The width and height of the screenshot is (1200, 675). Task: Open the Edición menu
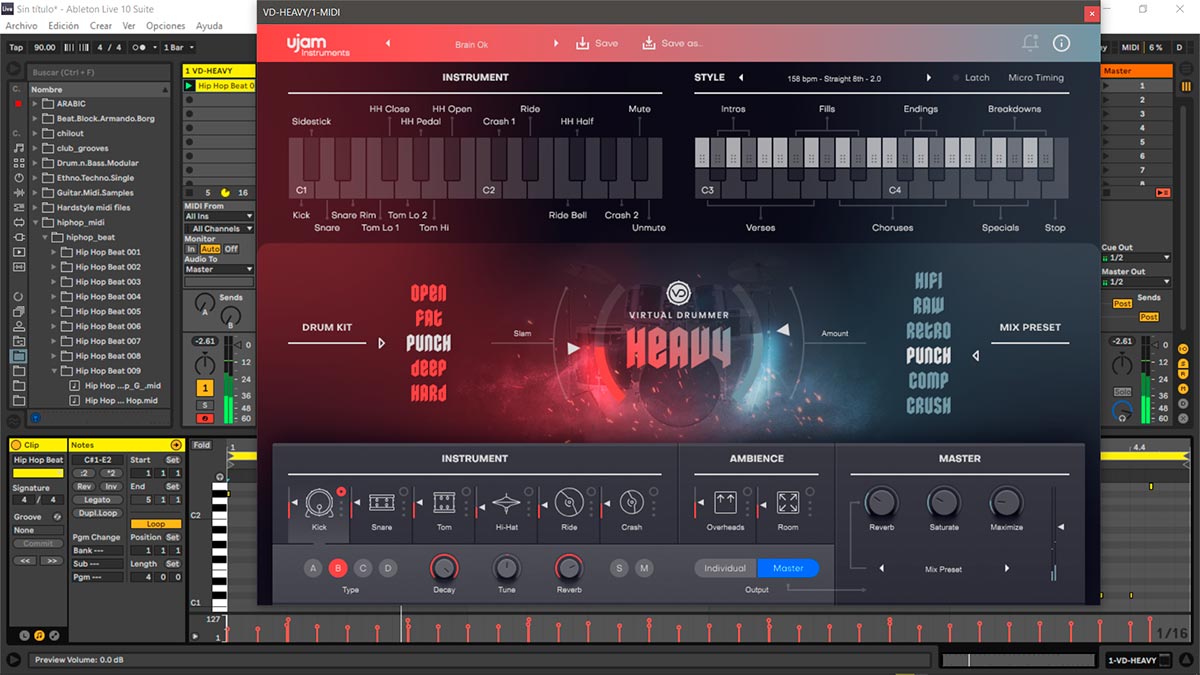pyautogui.click(x=63, y=26)
